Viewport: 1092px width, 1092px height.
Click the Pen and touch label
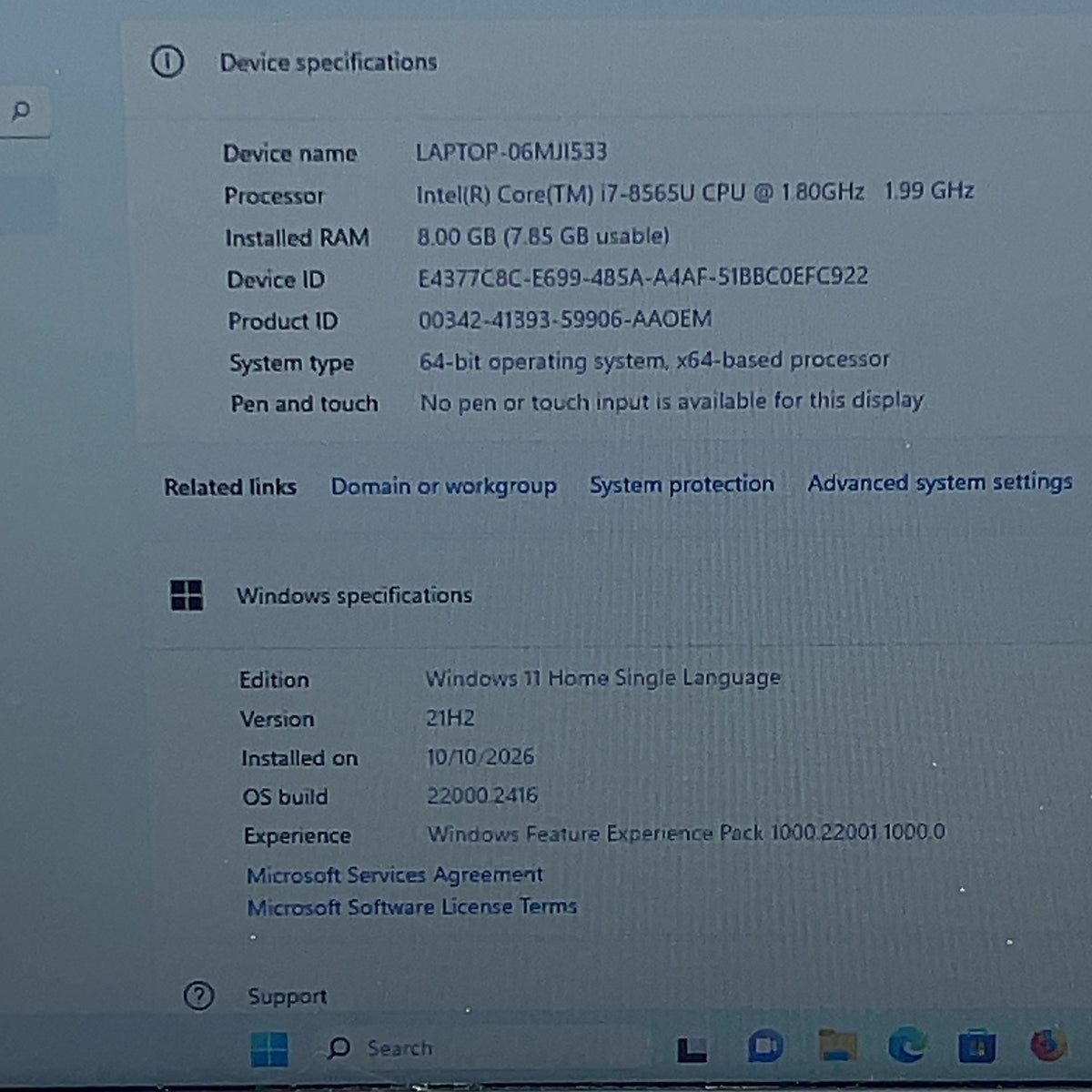pos(304,403)
